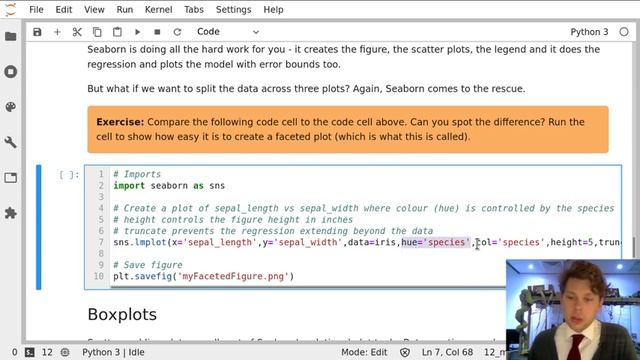The image size is (640, 360).
Task: Cut the selected cell with scissors icon
Action: 77,32
